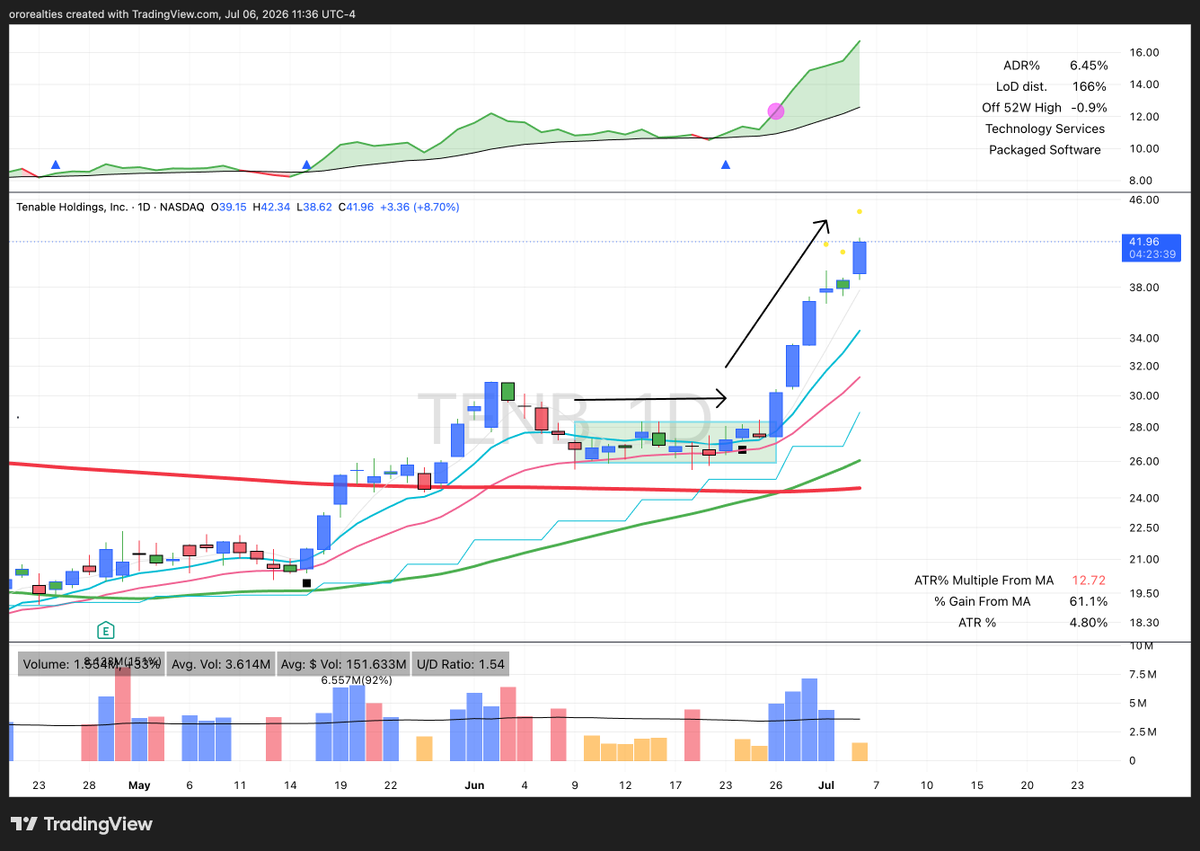The width and height of the screenshot is (1200, 851).
Task: Open the TradingView logo link
Action: (83, 824)
